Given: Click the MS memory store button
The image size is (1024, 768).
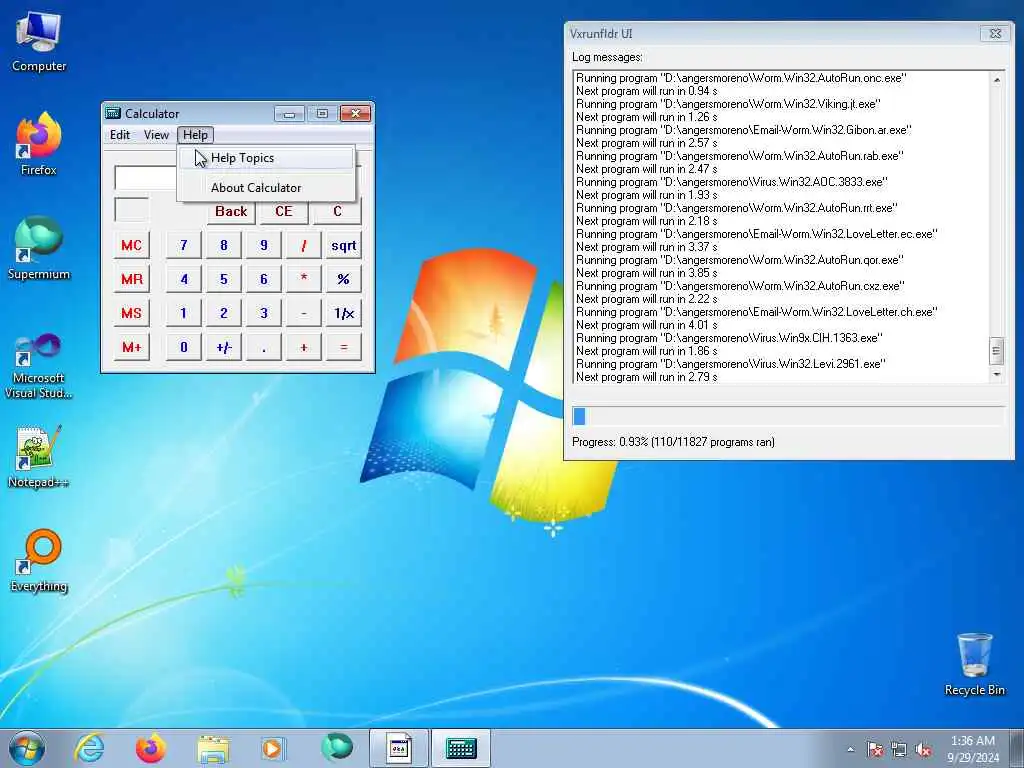Looking at the screenshot, I should pos(131,313).
